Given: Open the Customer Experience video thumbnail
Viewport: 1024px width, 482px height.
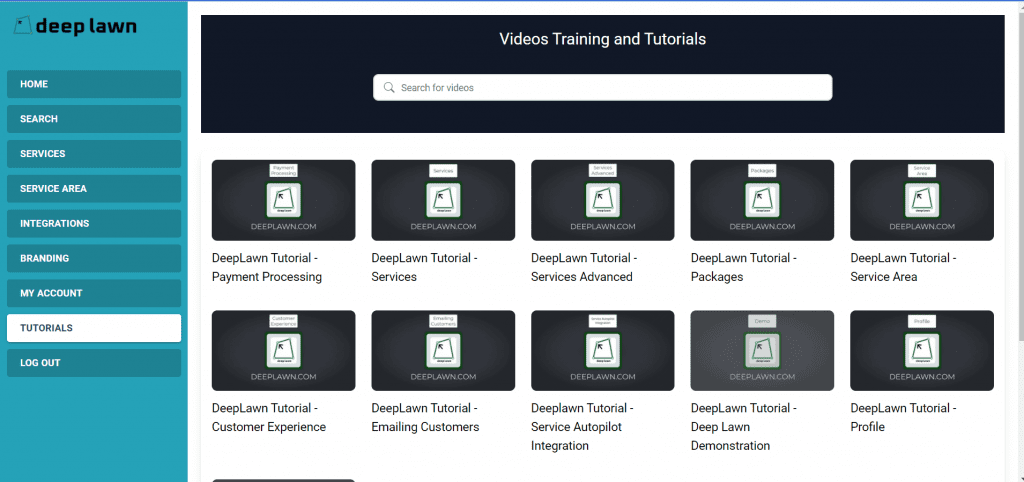Looking at the screenshot, I should (x=283, y=351).
